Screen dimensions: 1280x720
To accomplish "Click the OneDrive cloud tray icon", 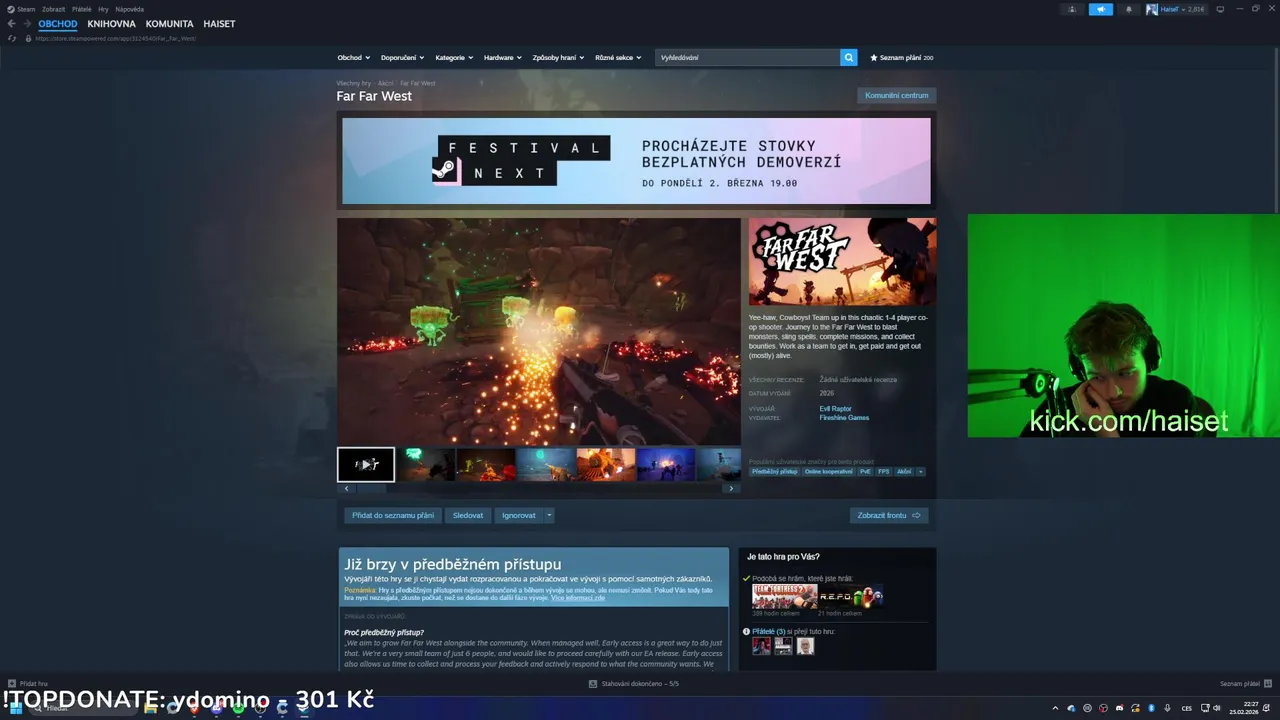I will pos(1071,708).
